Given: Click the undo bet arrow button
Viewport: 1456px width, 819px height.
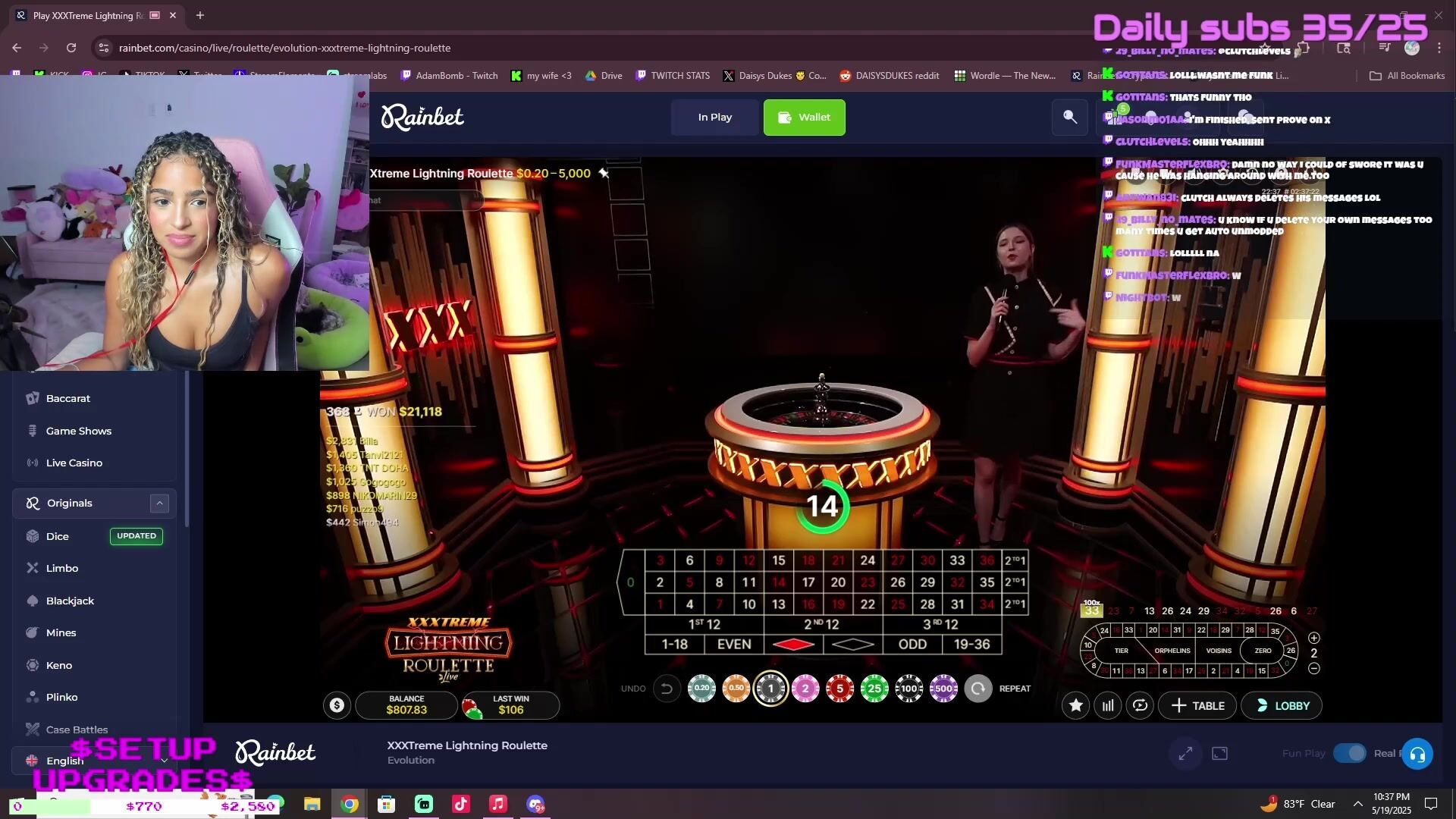Looking at the screenshot, I should 667,689.
